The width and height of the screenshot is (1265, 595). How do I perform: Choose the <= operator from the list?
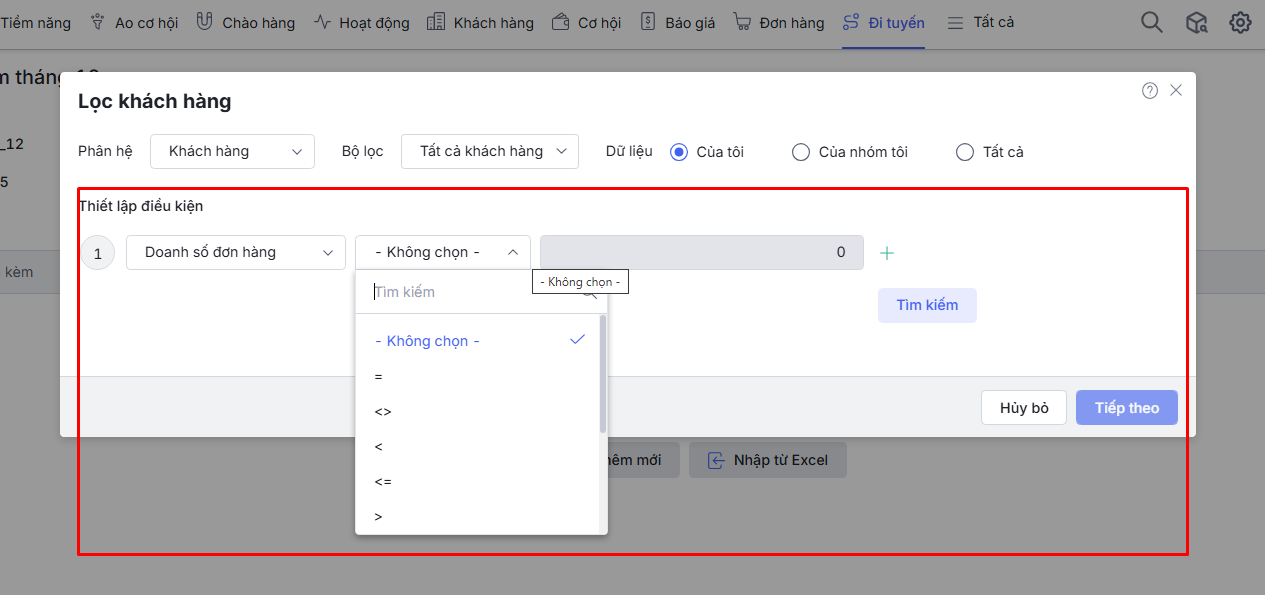[x=383, y=482]
